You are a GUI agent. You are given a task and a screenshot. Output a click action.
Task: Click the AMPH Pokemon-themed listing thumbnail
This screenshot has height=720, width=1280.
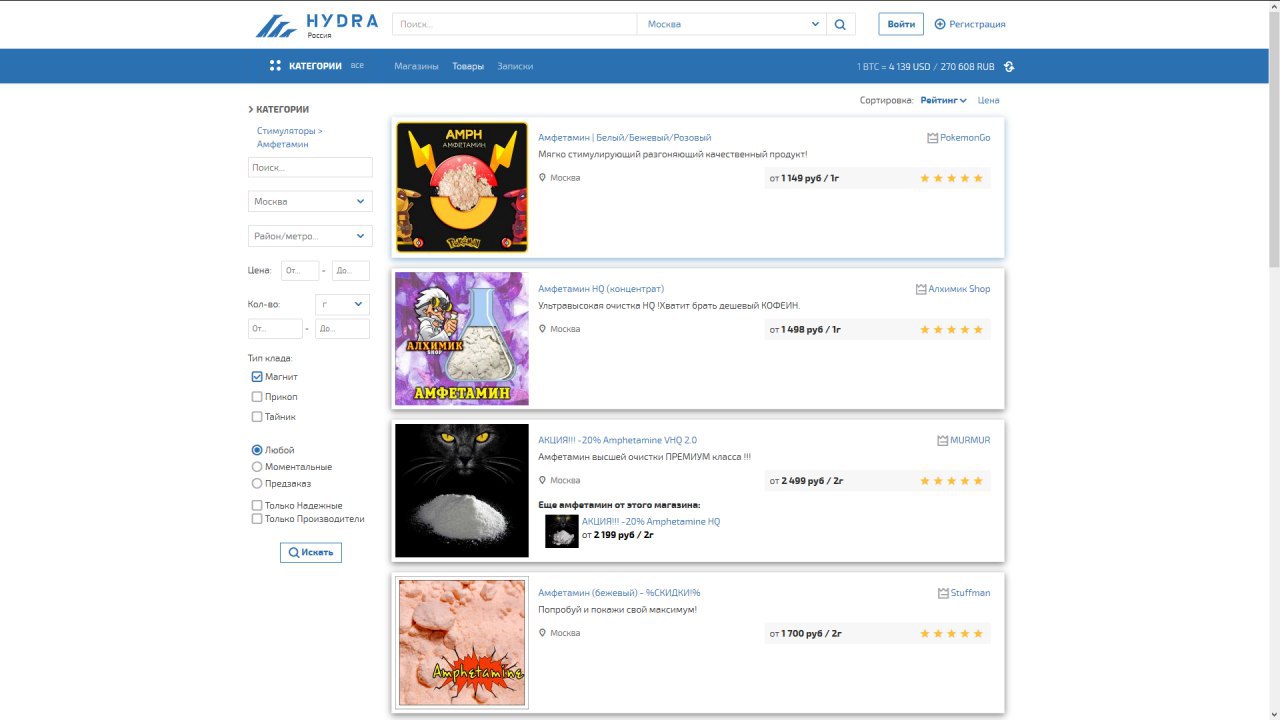(x=462, y=187)
